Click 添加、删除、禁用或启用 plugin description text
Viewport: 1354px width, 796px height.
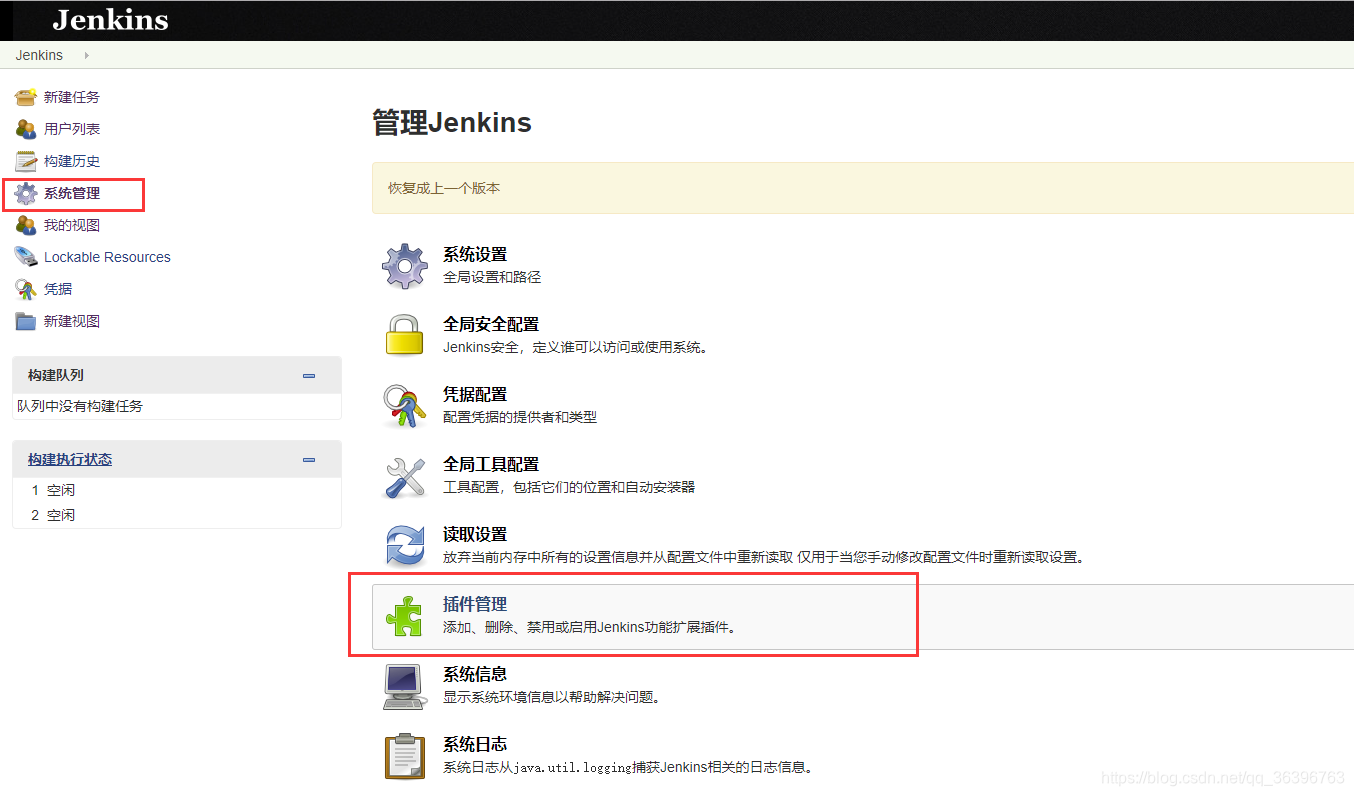point(589,627)
